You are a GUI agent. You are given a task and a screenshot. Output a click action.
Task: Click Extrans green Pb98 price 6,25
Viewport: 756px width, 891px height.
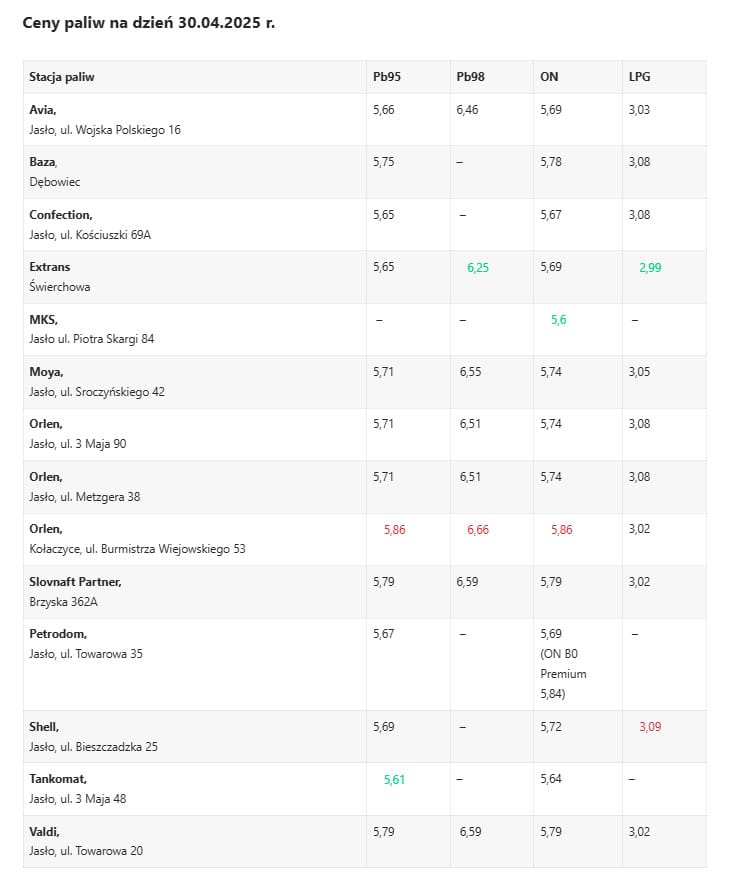pos(478,268)
